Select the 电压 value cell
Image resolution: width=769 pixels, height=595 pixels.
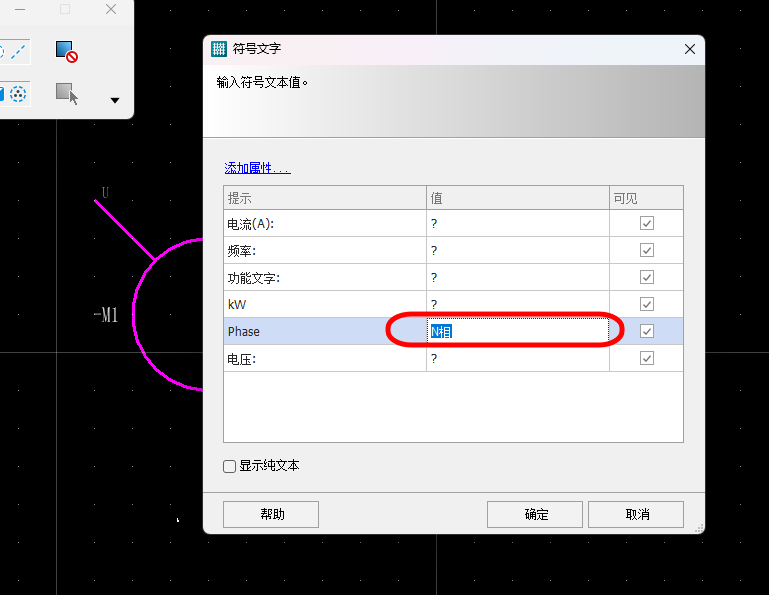518,358
